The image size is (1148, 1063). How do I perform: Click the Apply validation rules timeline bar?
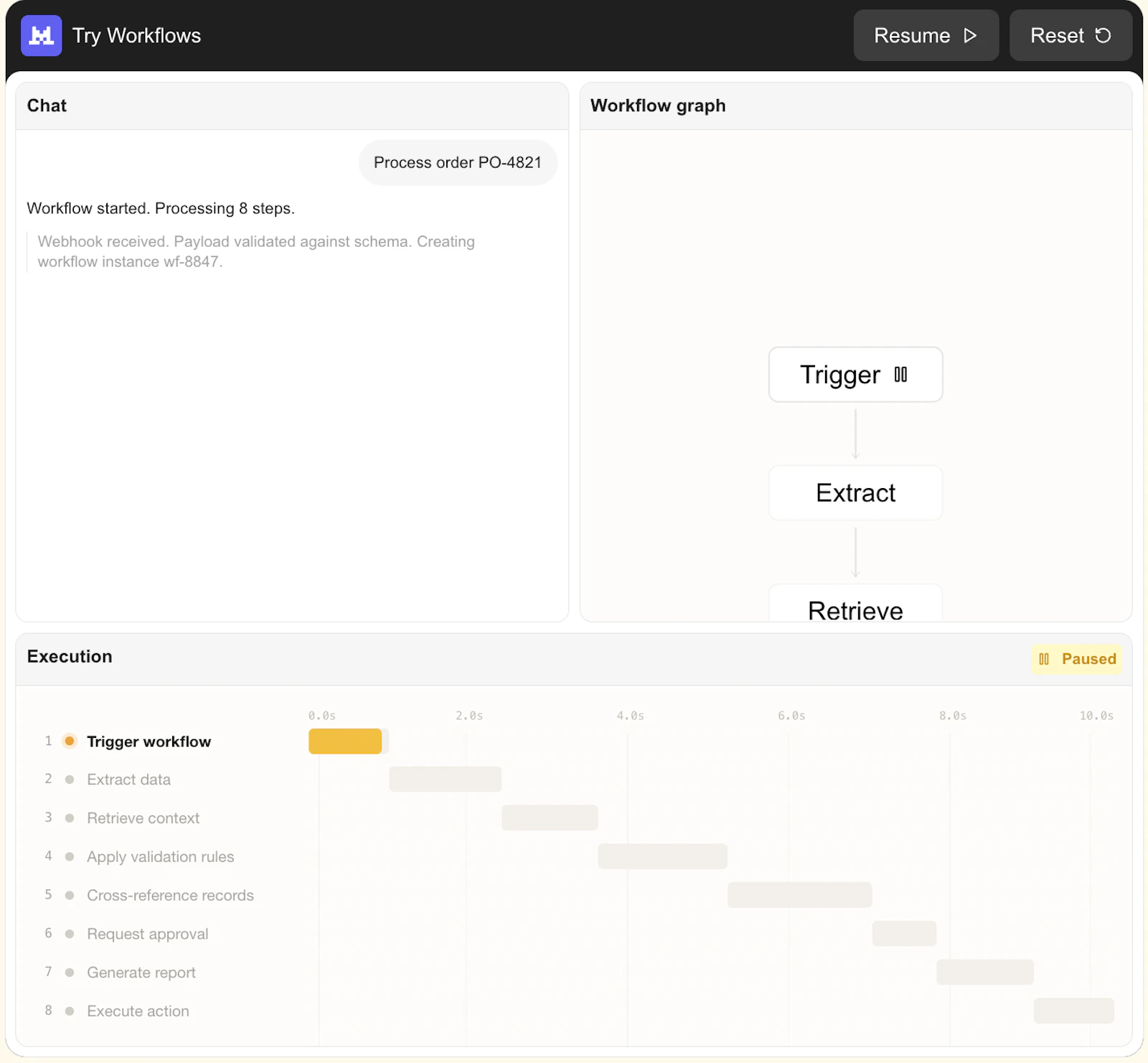(662, 857)
